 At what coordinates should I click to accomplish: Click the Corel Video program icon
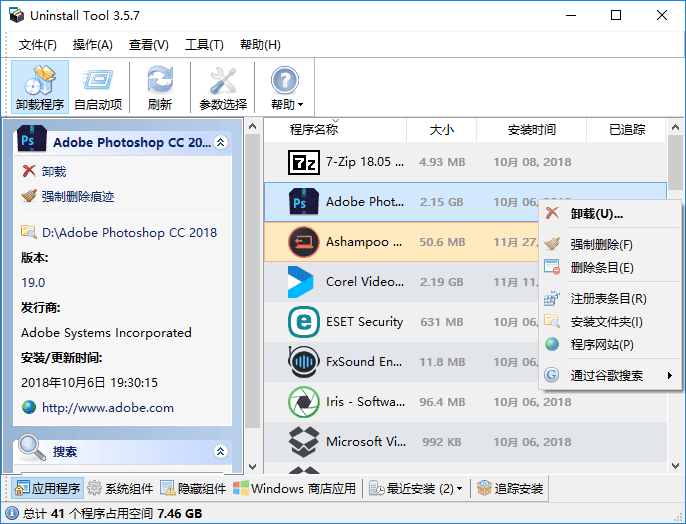[301, 282]
